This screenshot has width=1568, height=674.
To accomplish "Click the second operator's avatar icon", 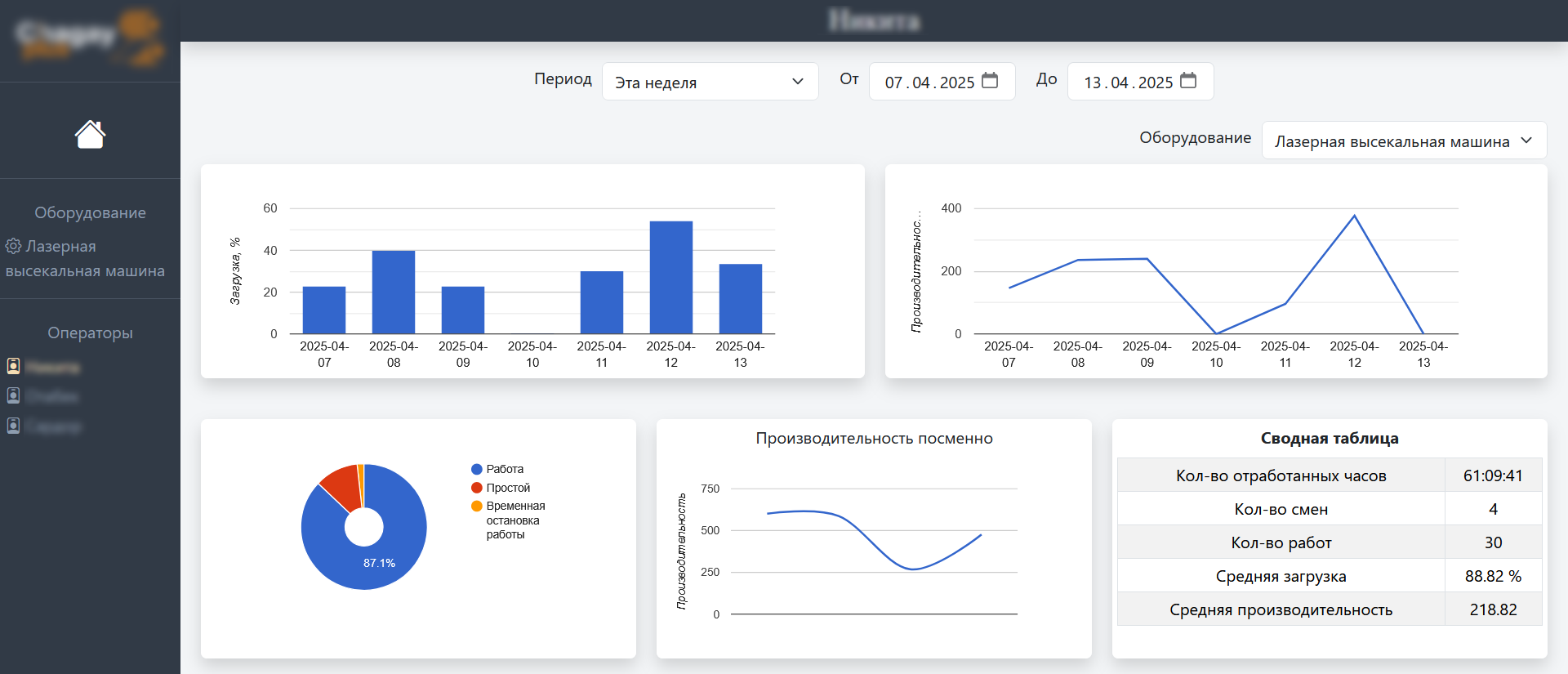I will pos(13,395).
